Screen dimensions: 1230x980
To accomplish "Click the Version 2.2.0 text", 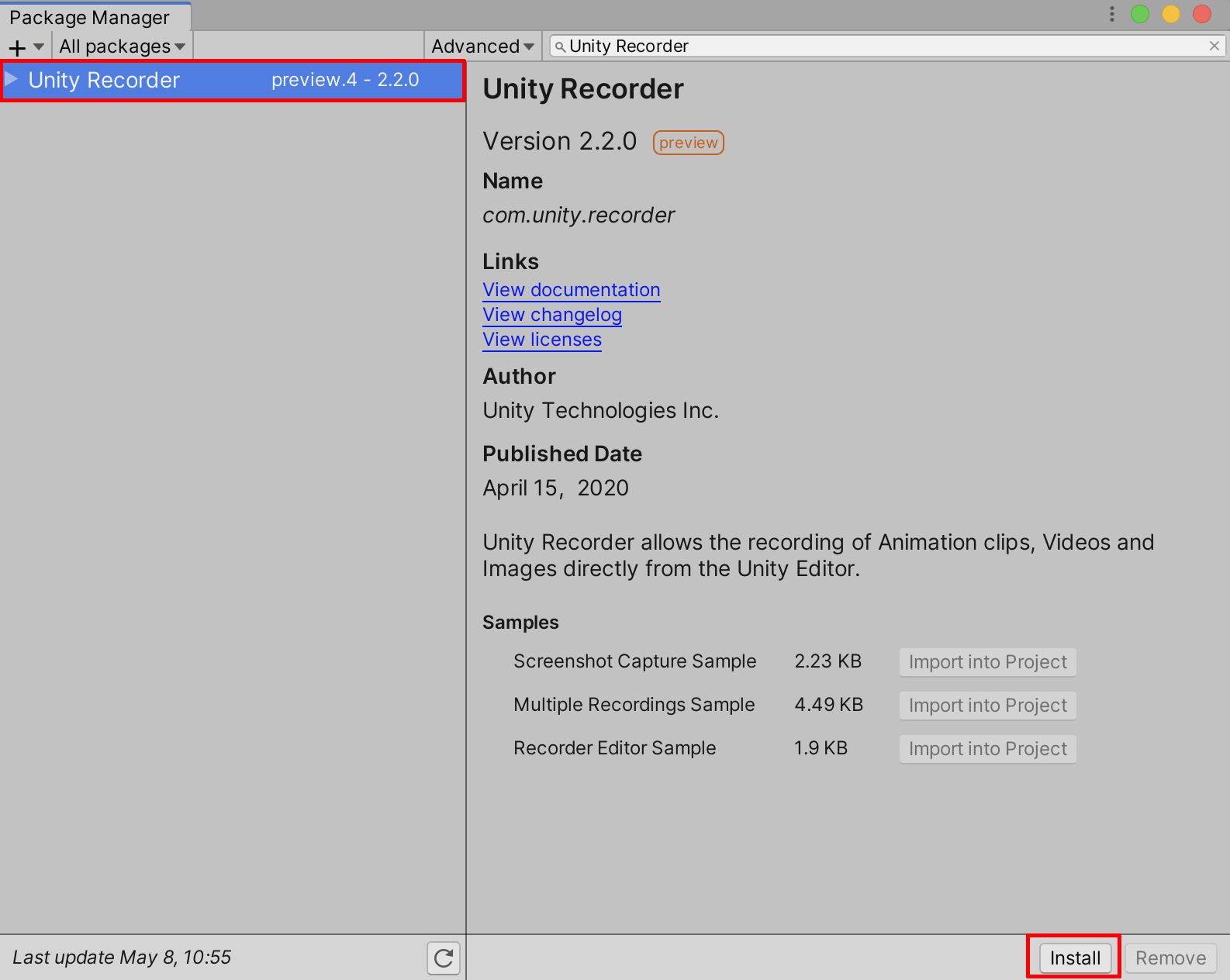I will tap(560, 141).
